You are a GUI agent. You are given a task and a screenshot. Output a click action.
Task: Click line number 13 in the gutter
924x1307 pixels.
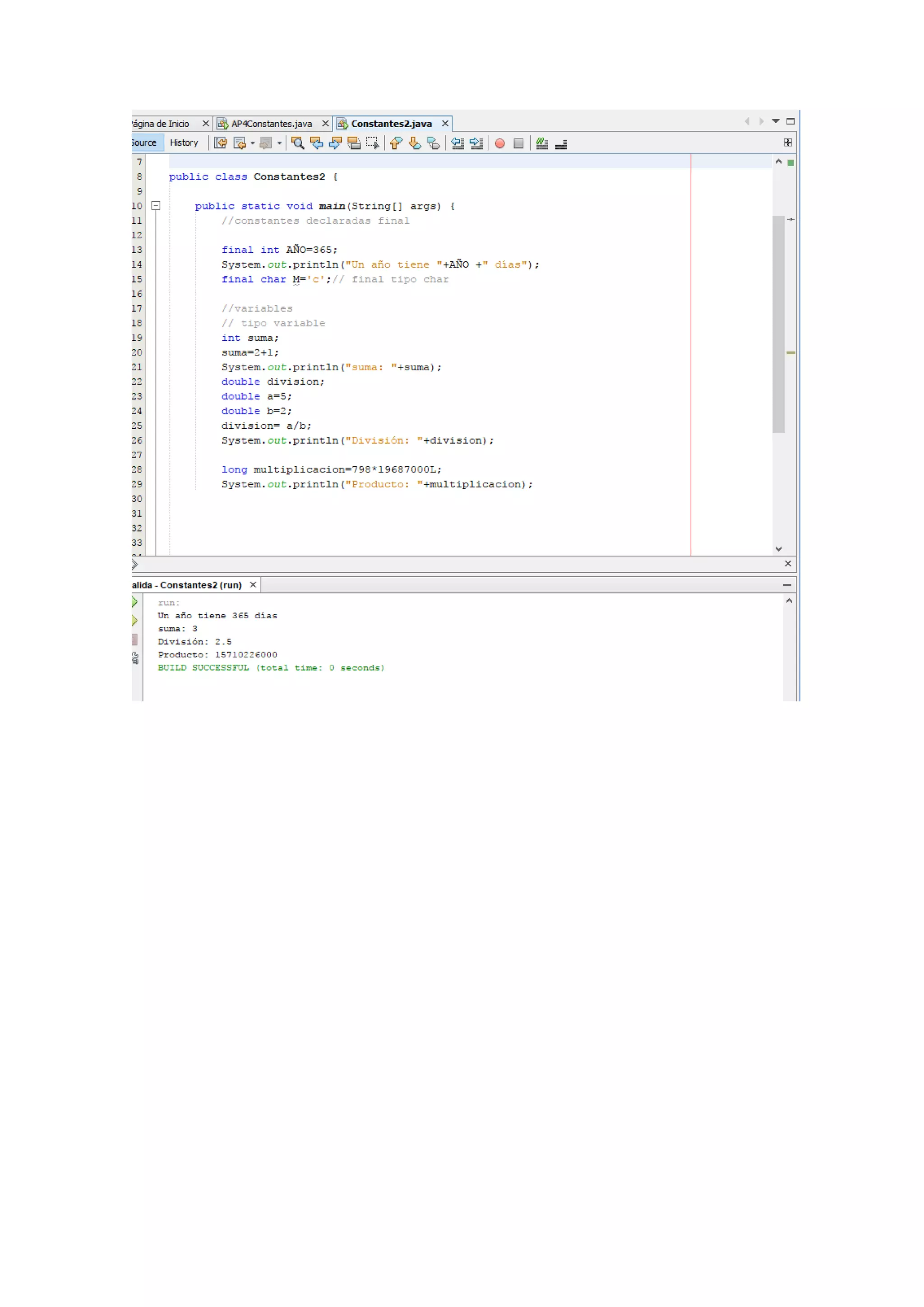(x=137, y=250)
